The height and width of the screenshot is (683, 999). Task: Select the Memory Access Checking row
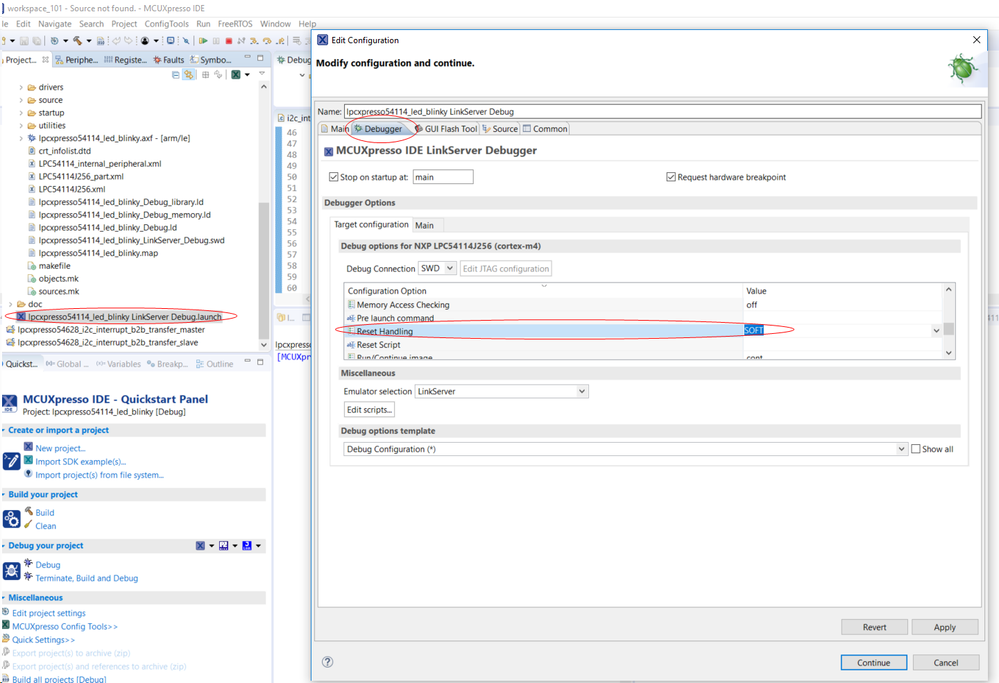pyautogui.click(x=642, y=305)
